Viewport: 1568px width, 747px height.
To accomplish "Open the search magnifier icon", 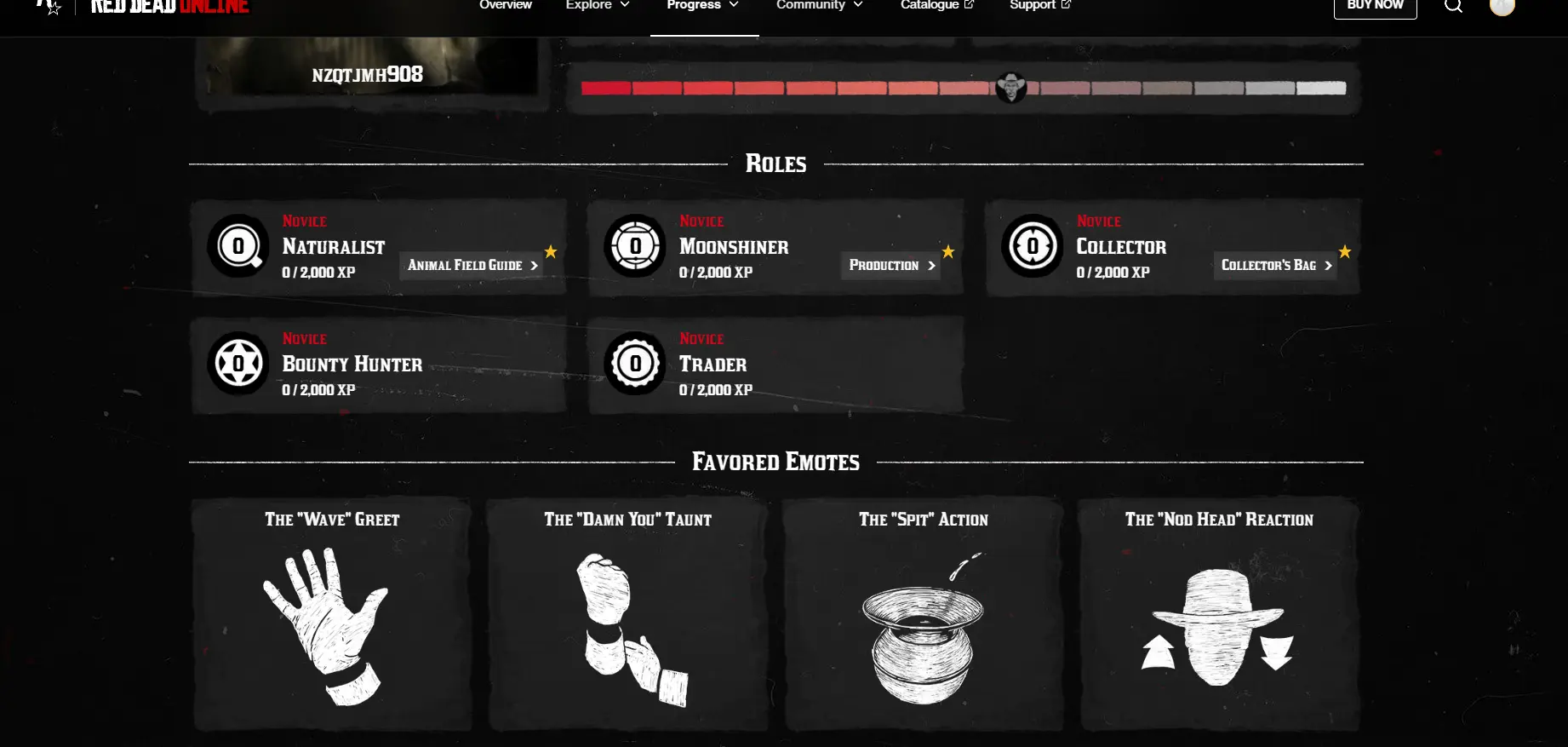I will (x=1453, y=5).
